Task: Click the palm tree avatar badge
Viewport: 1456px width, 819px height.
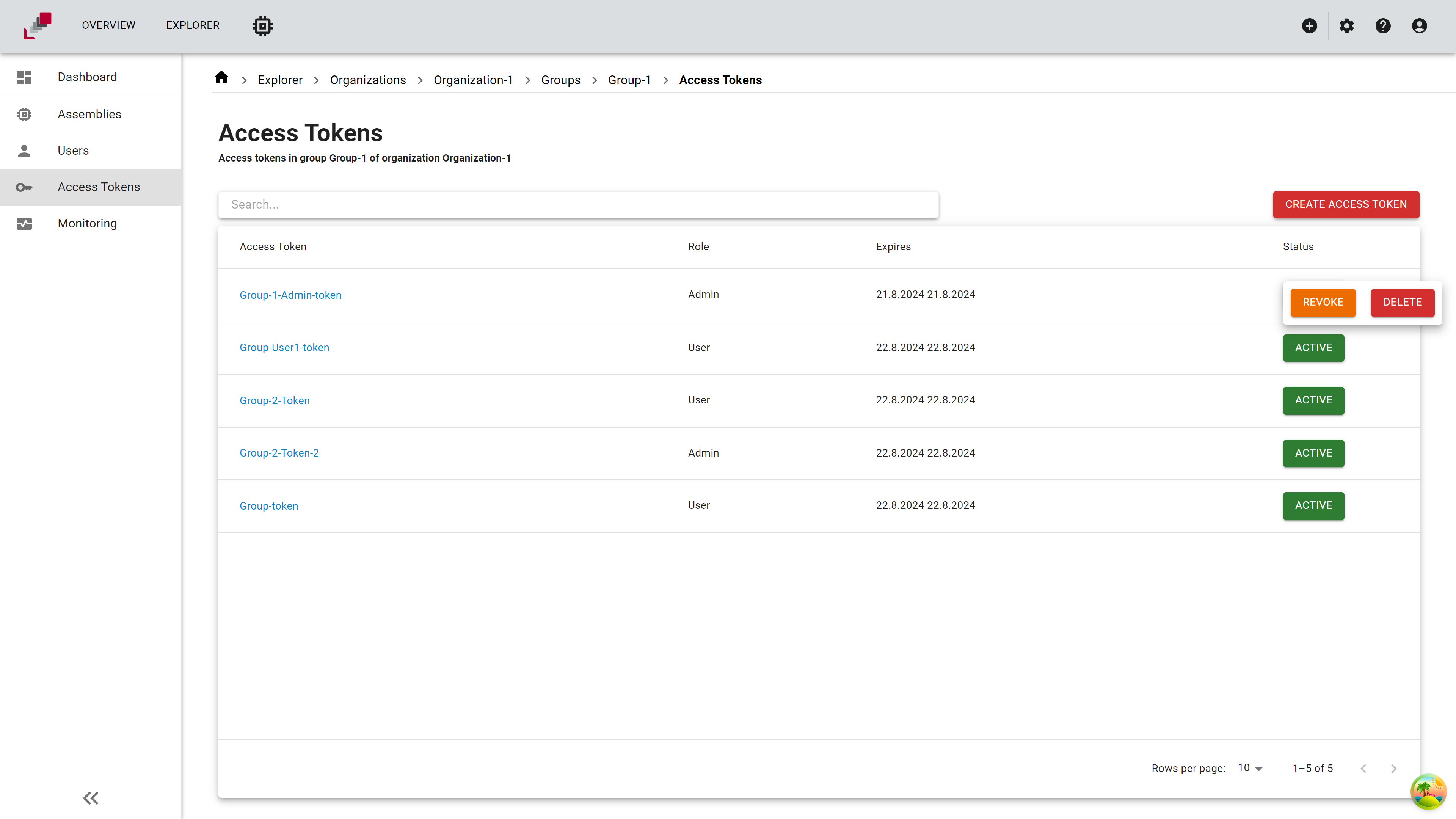Action: tap(1428, 791)
